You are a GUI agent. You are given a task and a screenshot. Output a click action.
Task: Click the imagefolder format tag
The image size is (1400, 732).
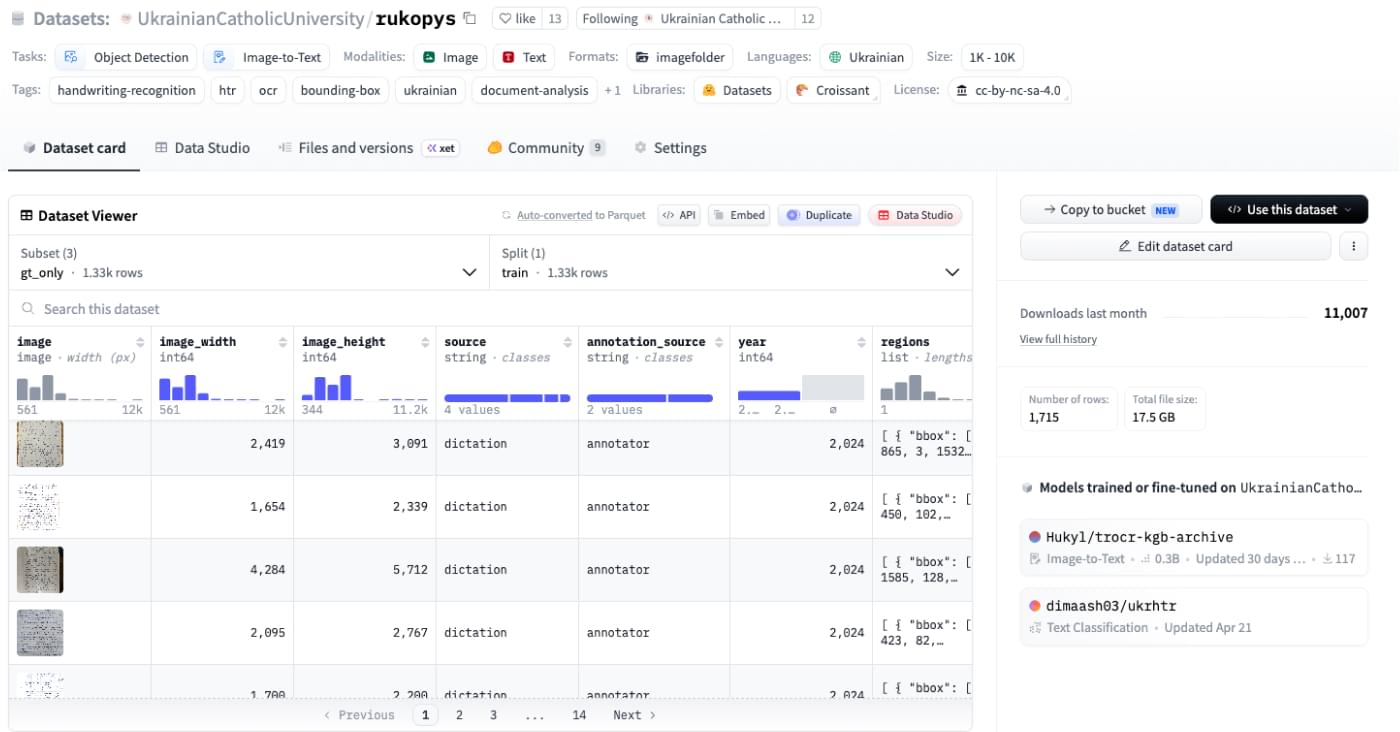(x=681, y=57)
